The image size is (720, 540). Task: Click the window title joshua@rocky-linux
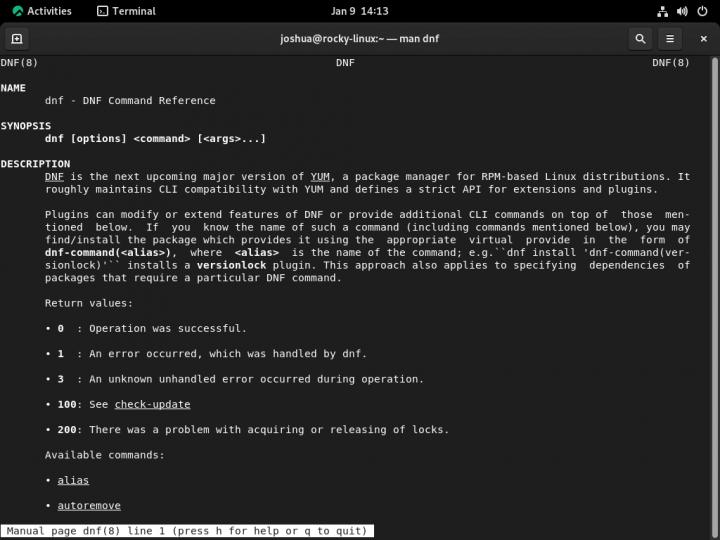(359, 39)
